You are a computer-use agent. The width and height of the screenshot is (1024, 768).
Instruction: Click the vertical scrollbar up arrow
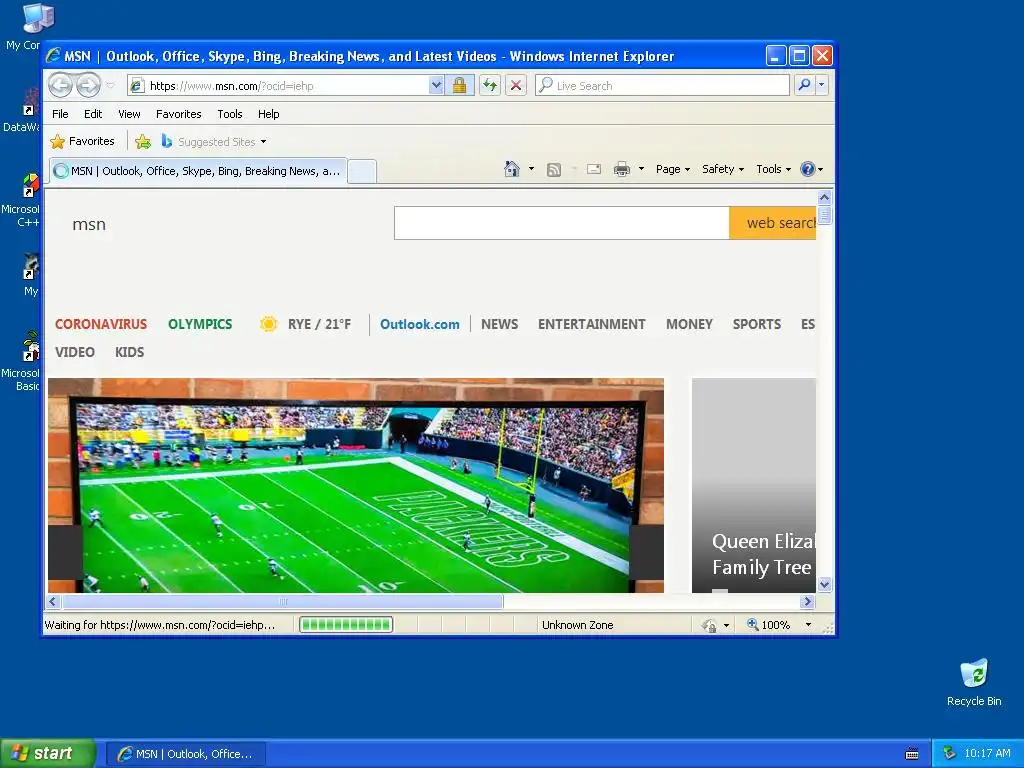pos(824,198)
